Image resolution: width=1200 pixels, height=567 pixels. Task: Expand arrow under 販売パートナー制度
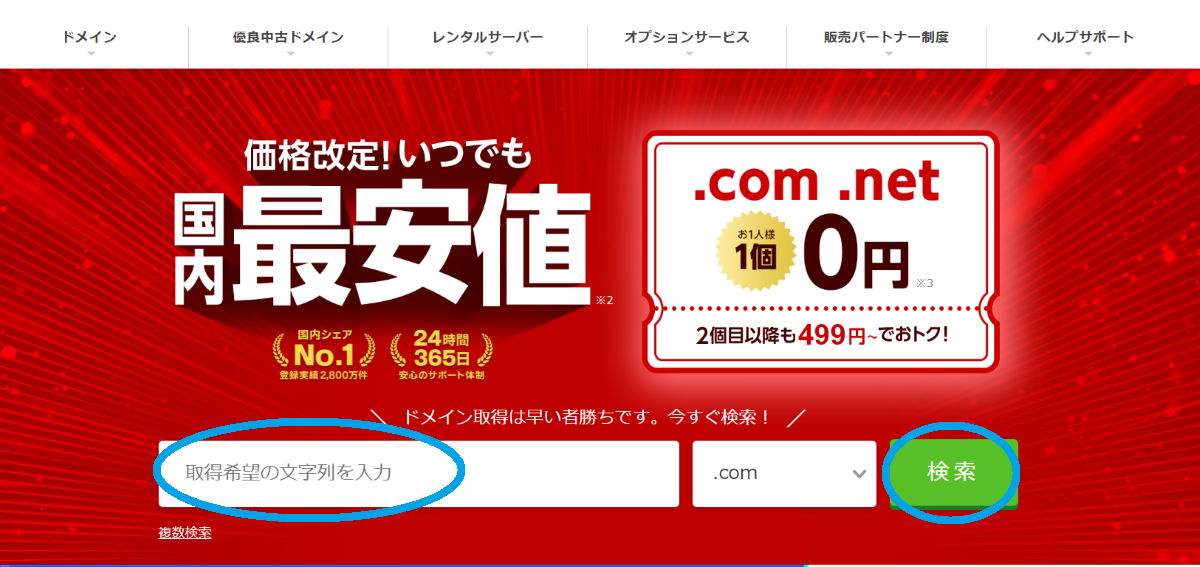[886, 53]
